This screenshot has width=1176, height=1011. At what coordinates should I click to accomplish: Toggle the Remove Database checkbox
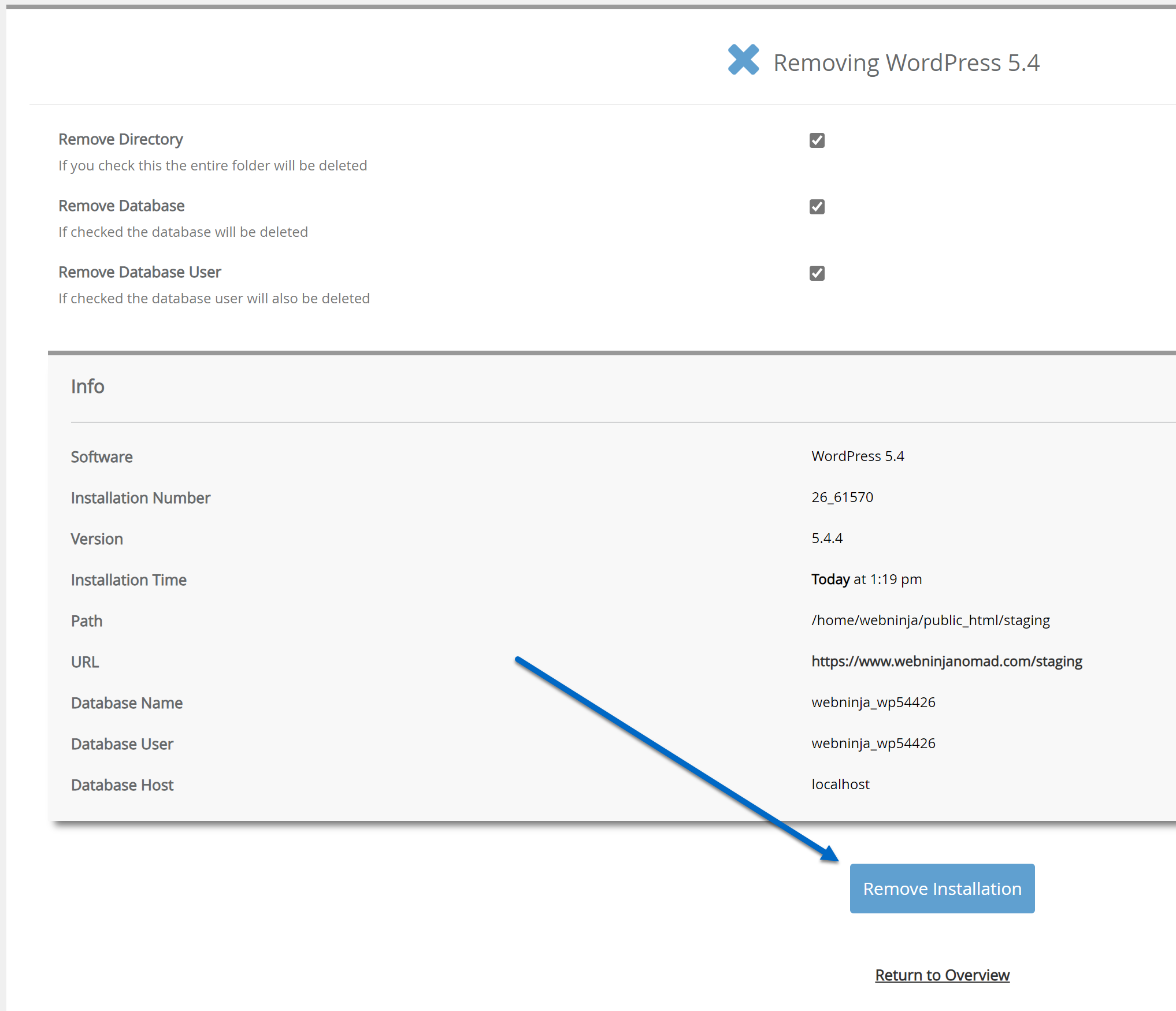[x=817, y=207]
